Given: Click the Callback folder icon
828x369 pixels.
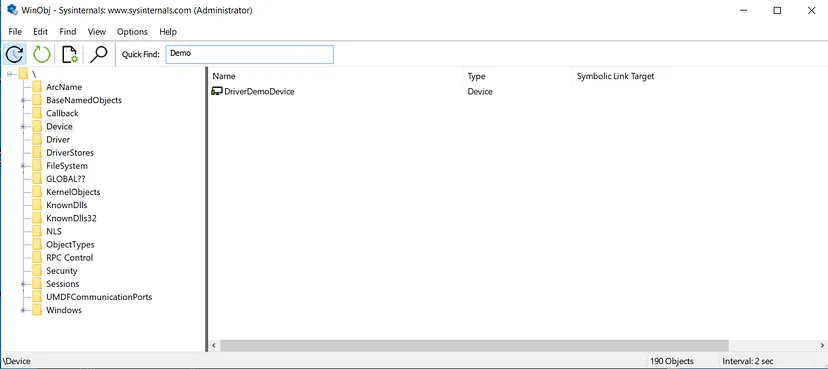Looking at the screenshot, I should click(x=36, y=113).
